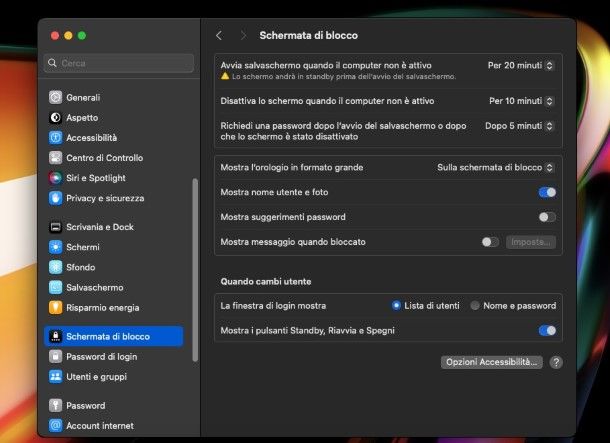Click the Cerca search field
The height and width of the screenshot is (443, 610).
pyautogui.click(x=119, y=63)
